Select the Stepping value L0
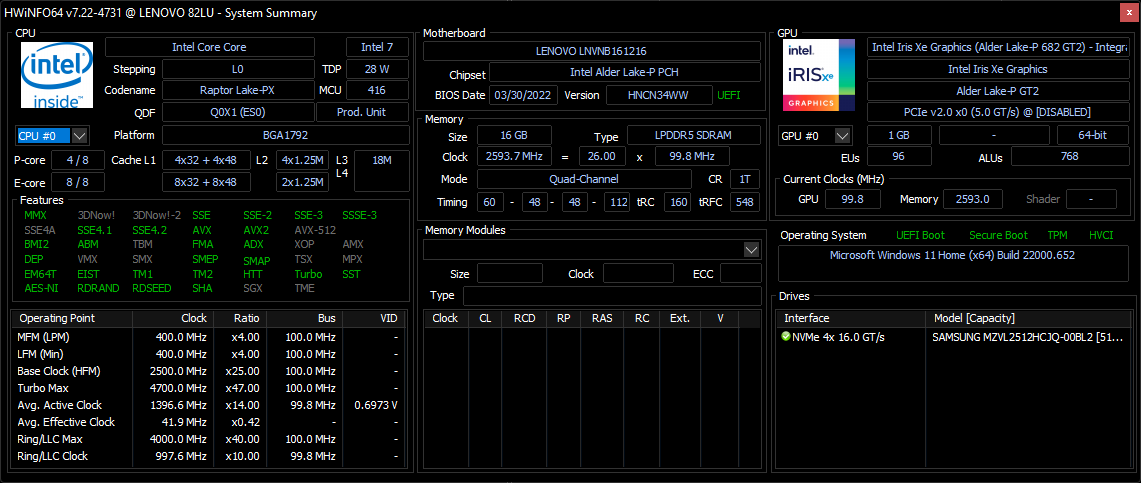The image size is (1141, 483). [x=239, y=69]
